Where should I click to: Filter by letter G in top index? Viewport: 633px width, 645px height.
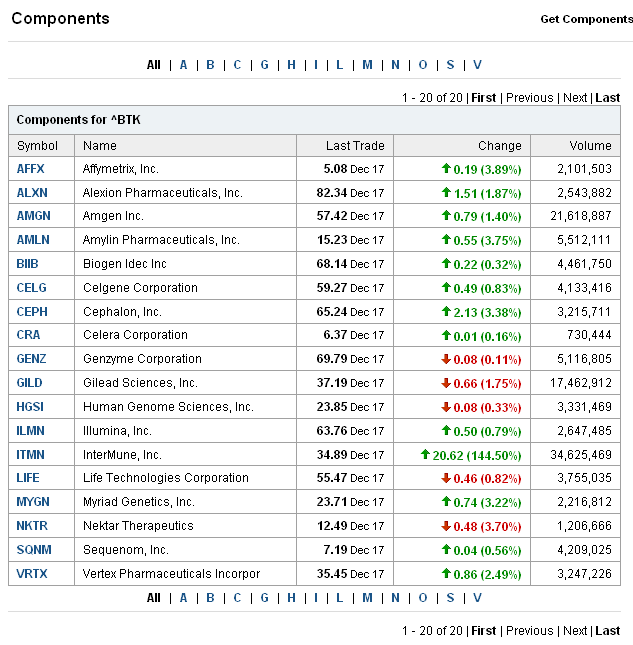click(264, 65)
